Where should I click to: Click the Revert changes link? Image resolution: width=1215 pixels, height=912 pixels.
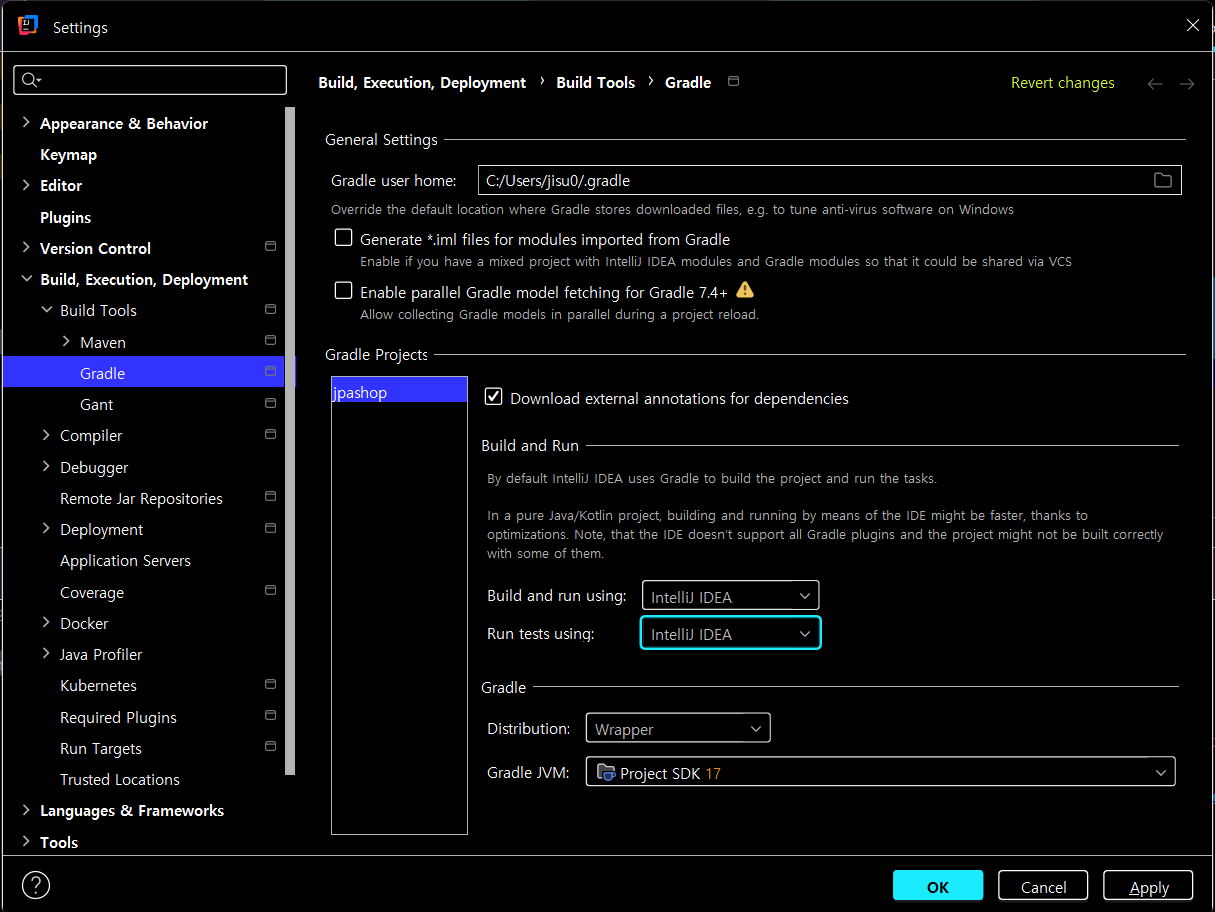(1062, 83)
